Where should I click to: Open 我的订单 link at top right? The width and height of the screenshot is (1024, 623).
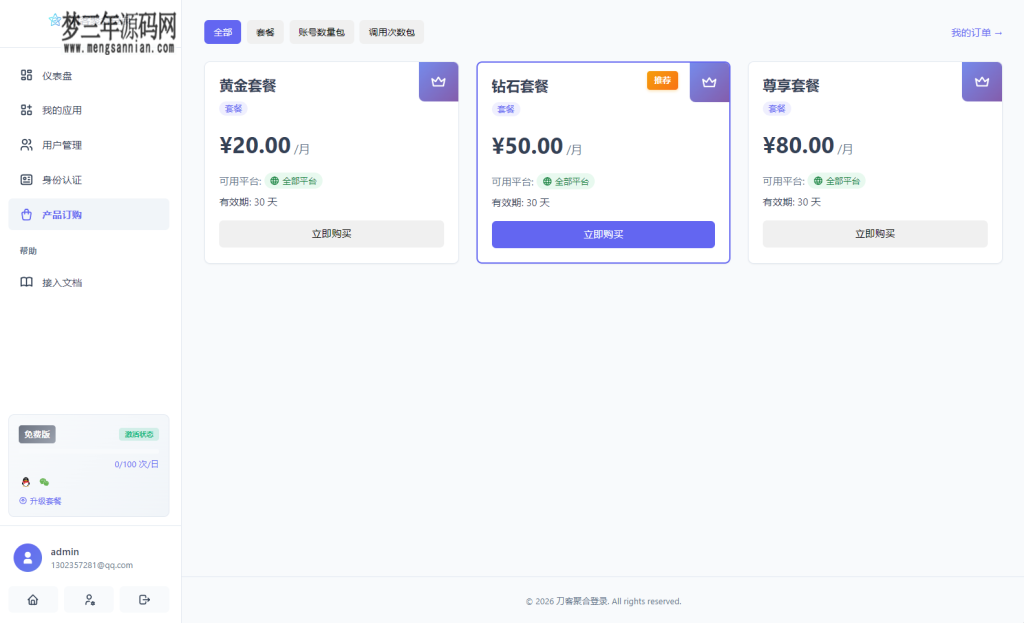click(978, 32)
